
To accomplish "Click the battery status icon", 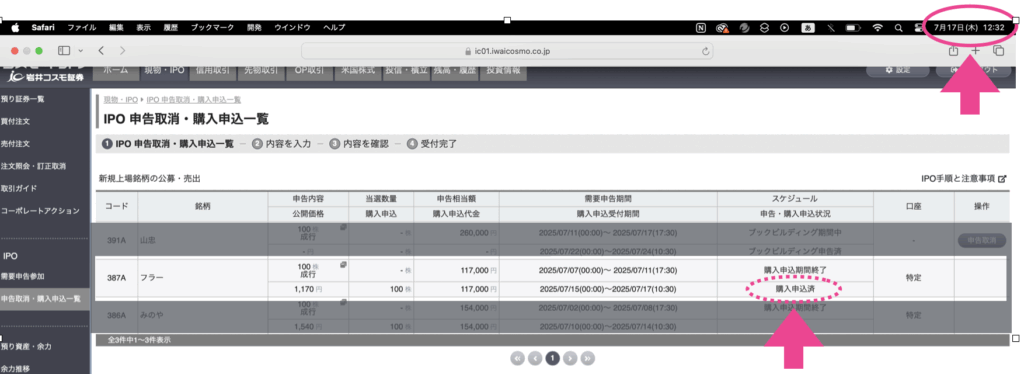I will (852, 27).
